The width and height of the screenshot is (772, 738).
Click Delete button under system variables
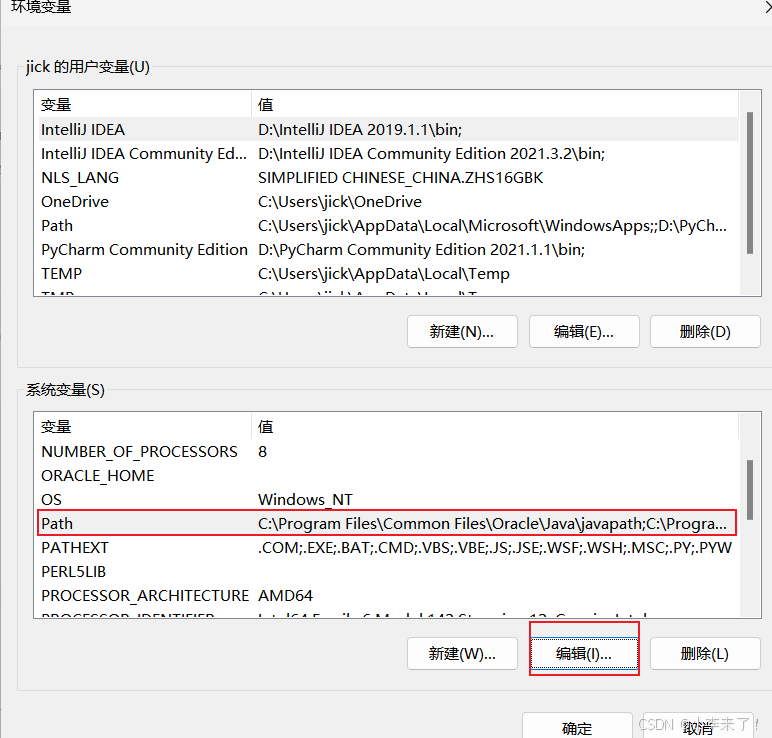click(705, 654)
